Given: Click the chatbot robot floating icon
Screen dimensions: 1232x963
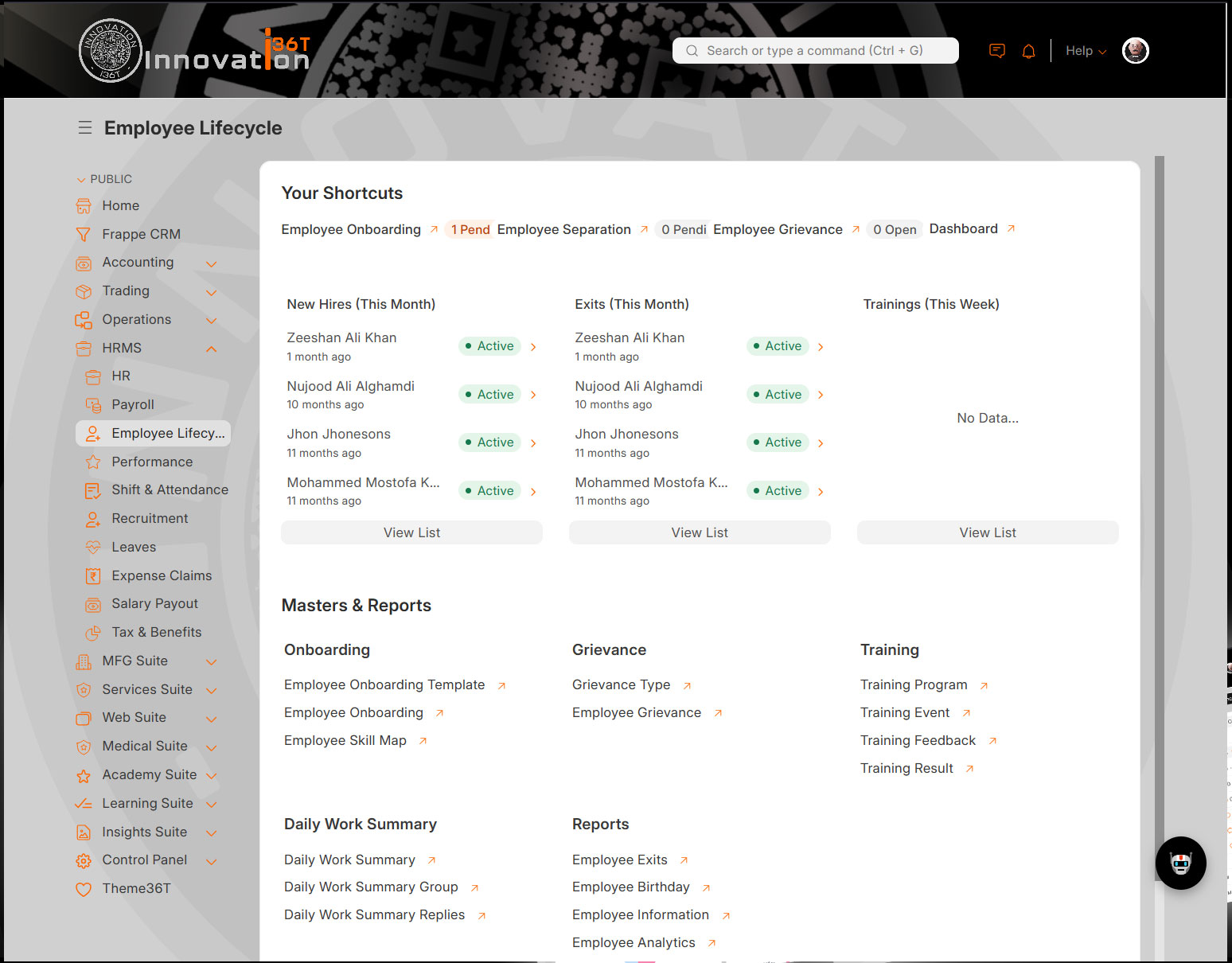Looking at the screenshot, I should 1180,863.
